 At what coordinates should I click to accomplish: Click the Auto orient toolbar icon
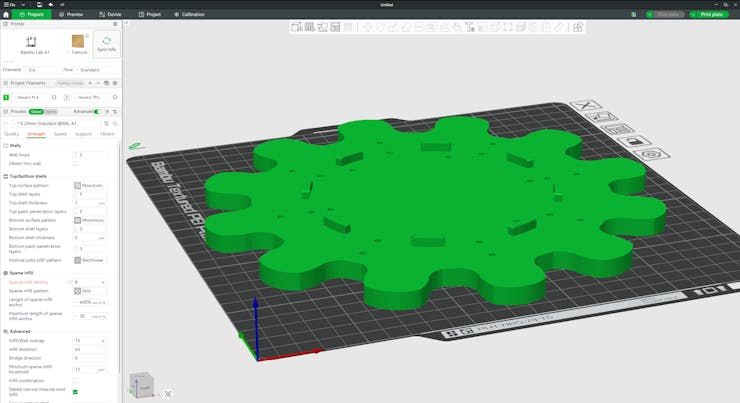pyautogui.click(x=322, y=27)
